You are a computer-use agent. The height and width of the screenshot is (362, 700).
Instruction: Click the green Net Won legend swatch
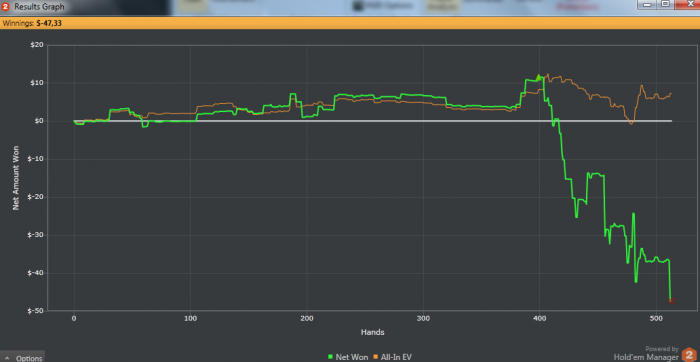point(330,357)
